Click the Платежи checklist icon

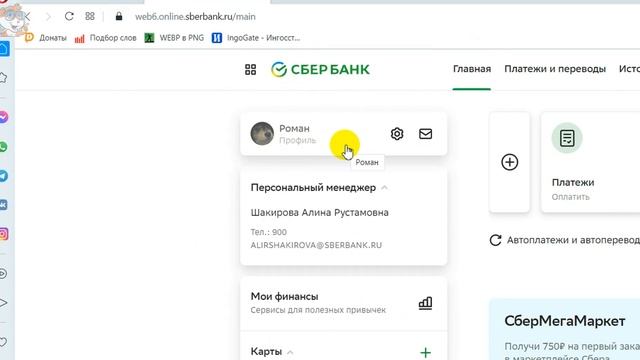pos(567,138)
